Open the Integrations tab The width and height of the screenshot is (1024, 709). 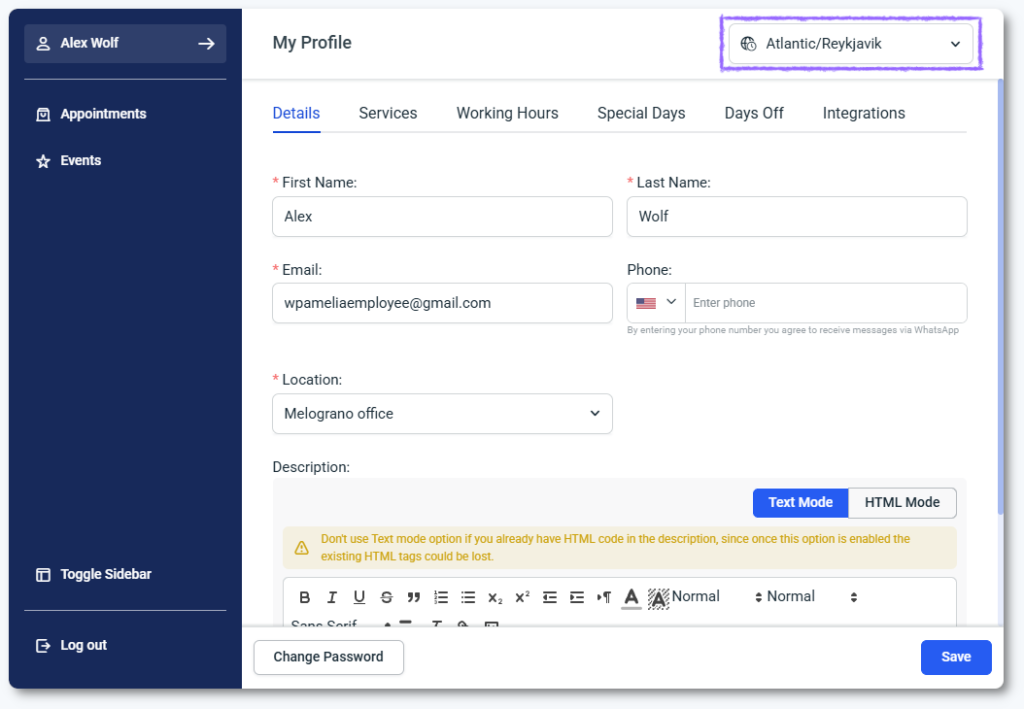tap(863, 113)
